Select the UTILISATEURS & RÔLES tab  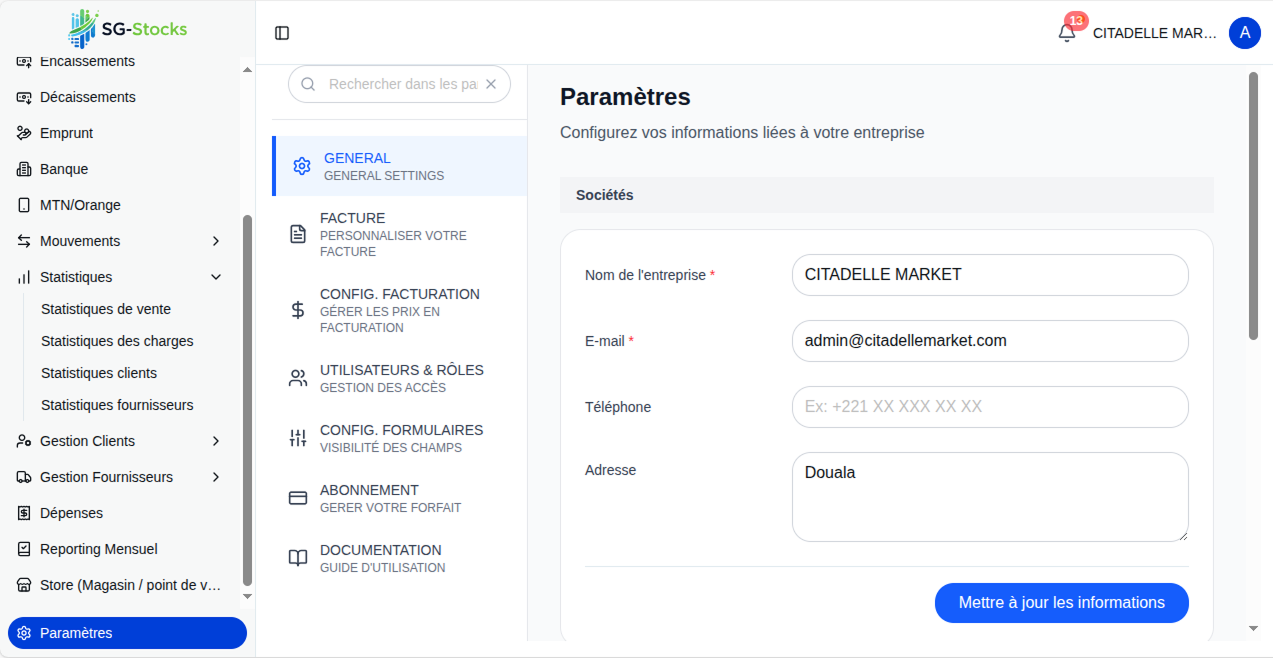(x=400, y=378)
